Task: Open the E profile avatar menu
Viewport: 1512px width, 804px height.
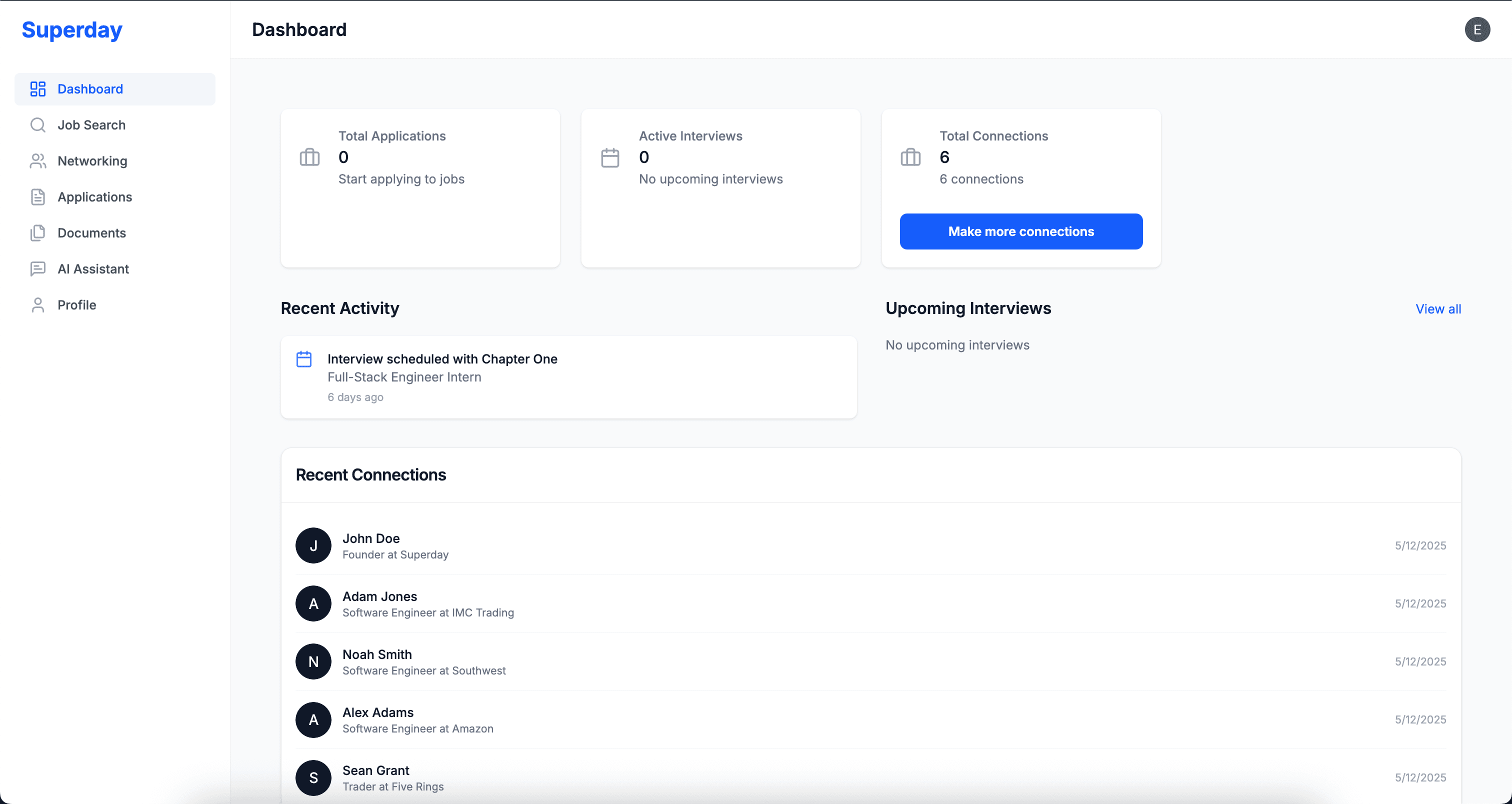Action: coord(1478,29)
